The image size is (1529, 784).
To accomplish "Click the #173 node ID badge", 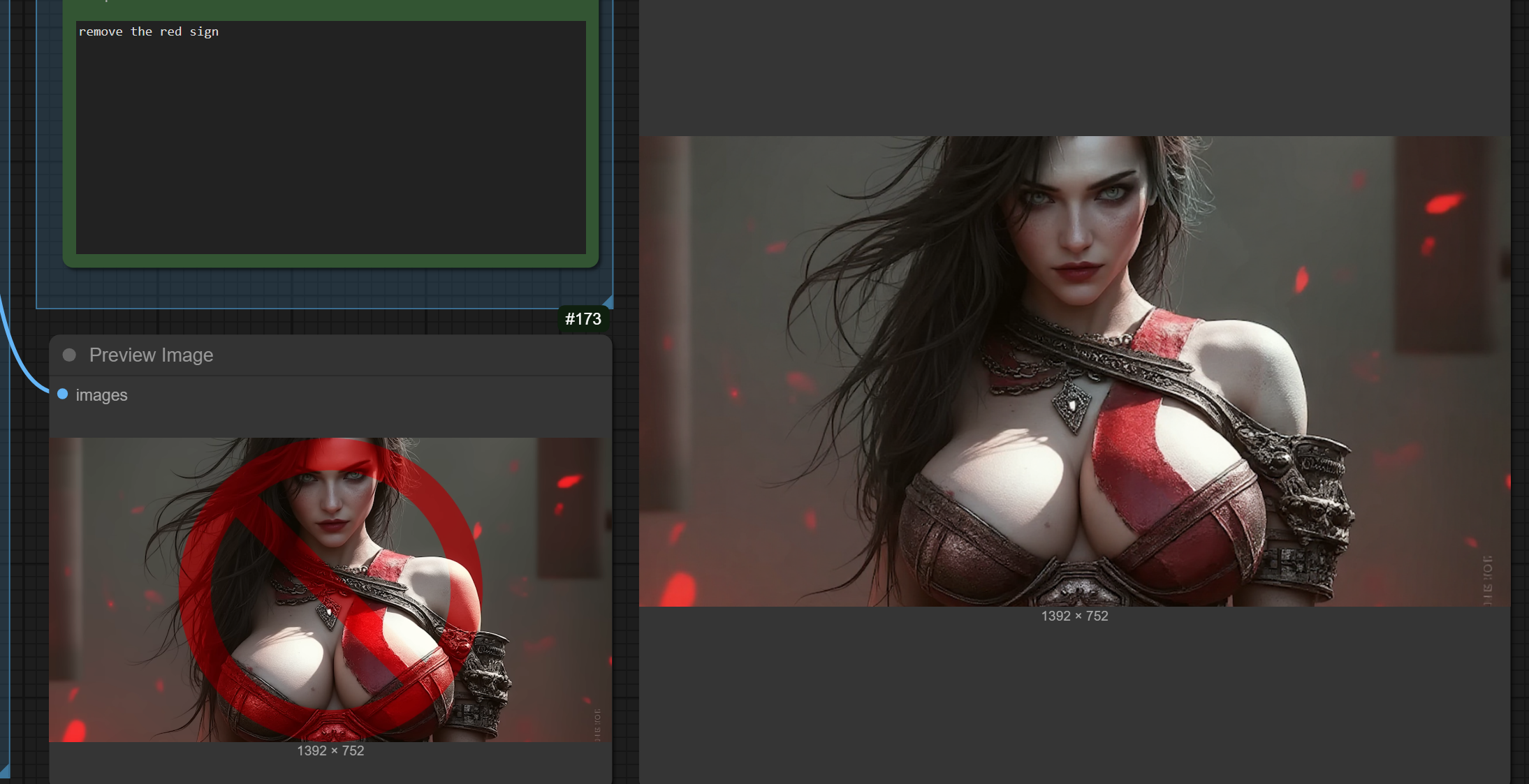I will [583, 319].
